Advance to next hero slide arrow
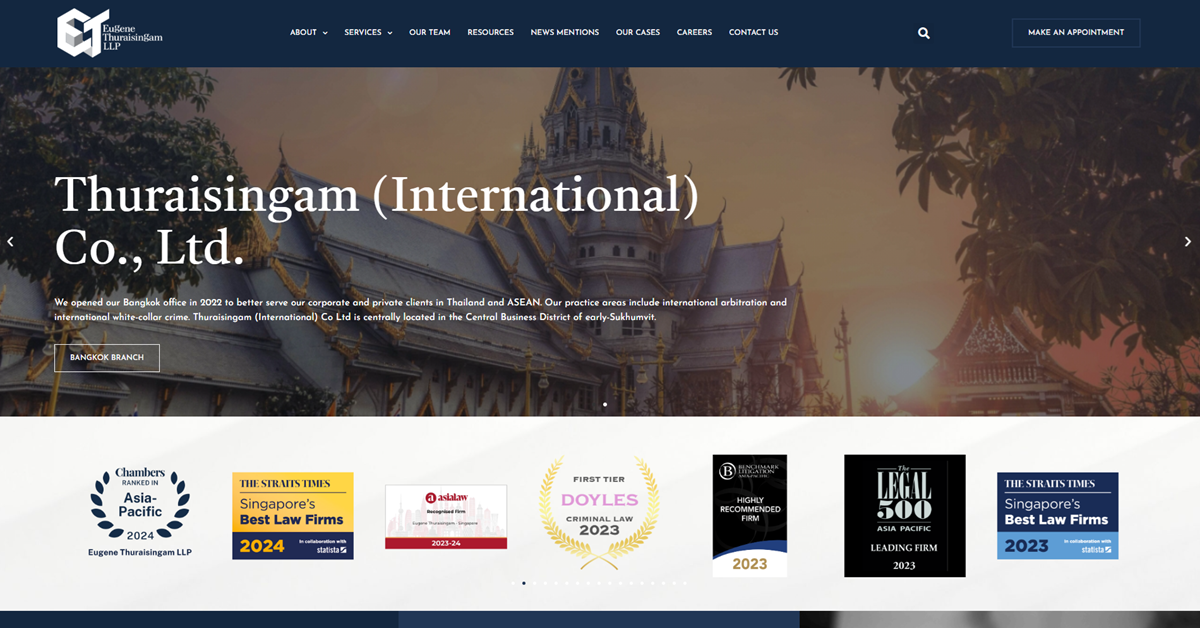Image resolution: width=1200 pixels, height=628 pixels. pos(1188,242)
